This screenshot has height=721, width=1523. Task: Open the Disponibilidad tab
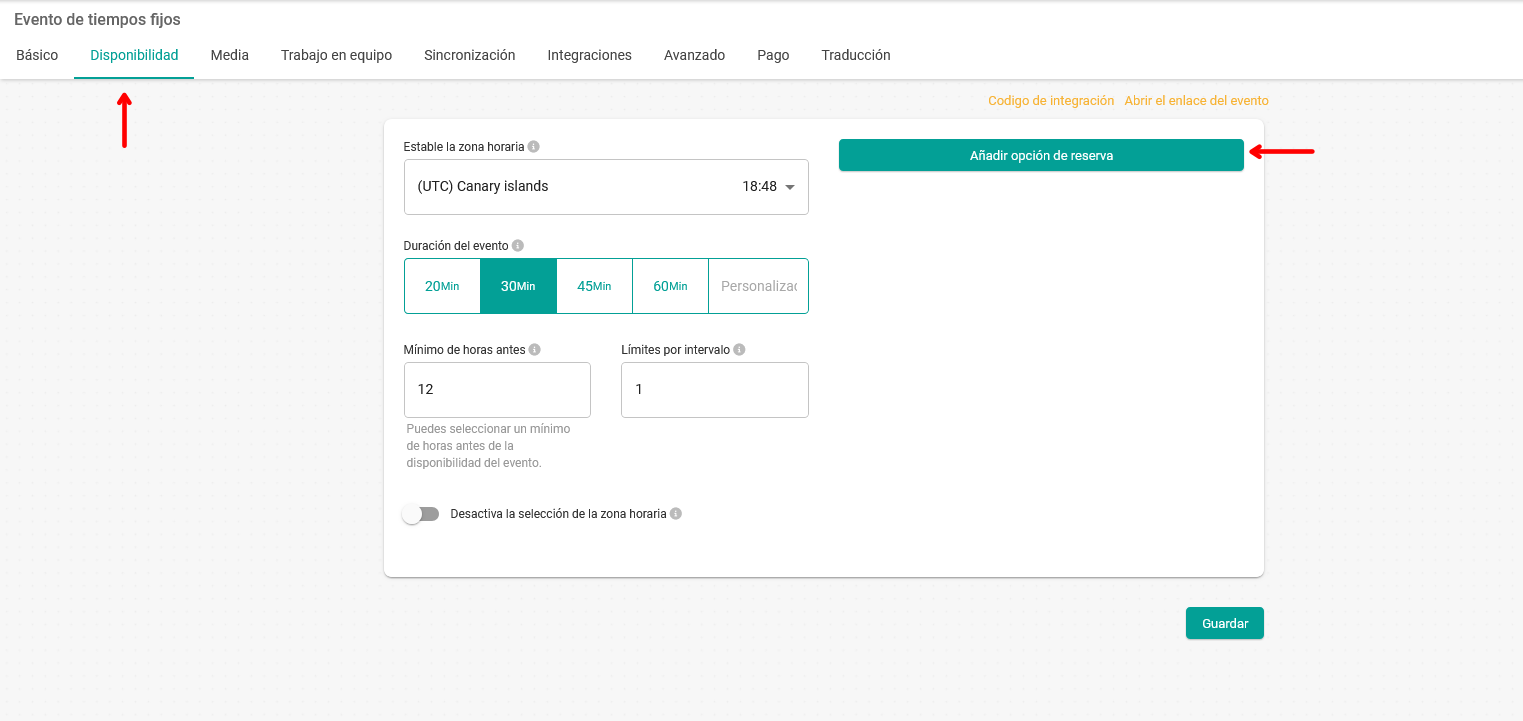(x=134, y=55)
